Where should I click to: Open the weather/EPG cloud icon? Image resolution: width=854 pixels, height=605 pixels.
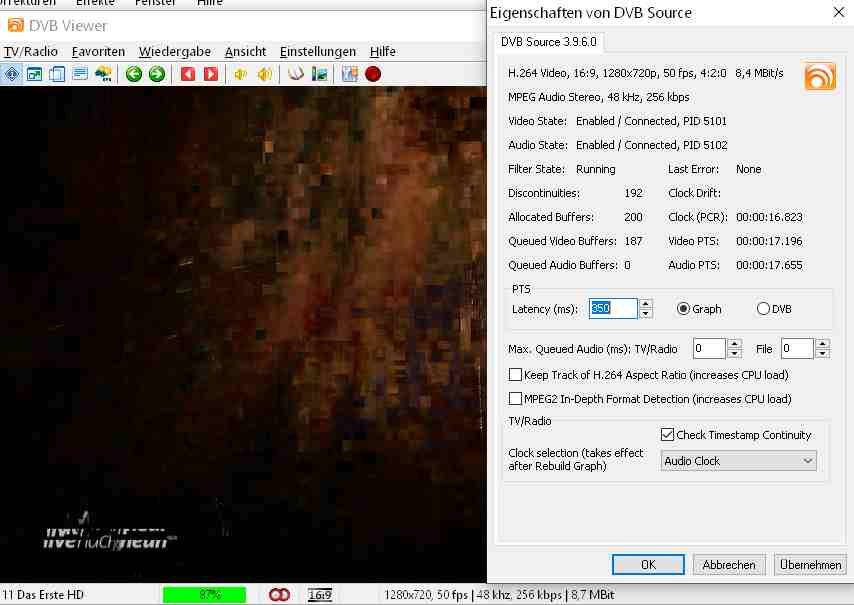pyautogui.click(x=102, y=74)
